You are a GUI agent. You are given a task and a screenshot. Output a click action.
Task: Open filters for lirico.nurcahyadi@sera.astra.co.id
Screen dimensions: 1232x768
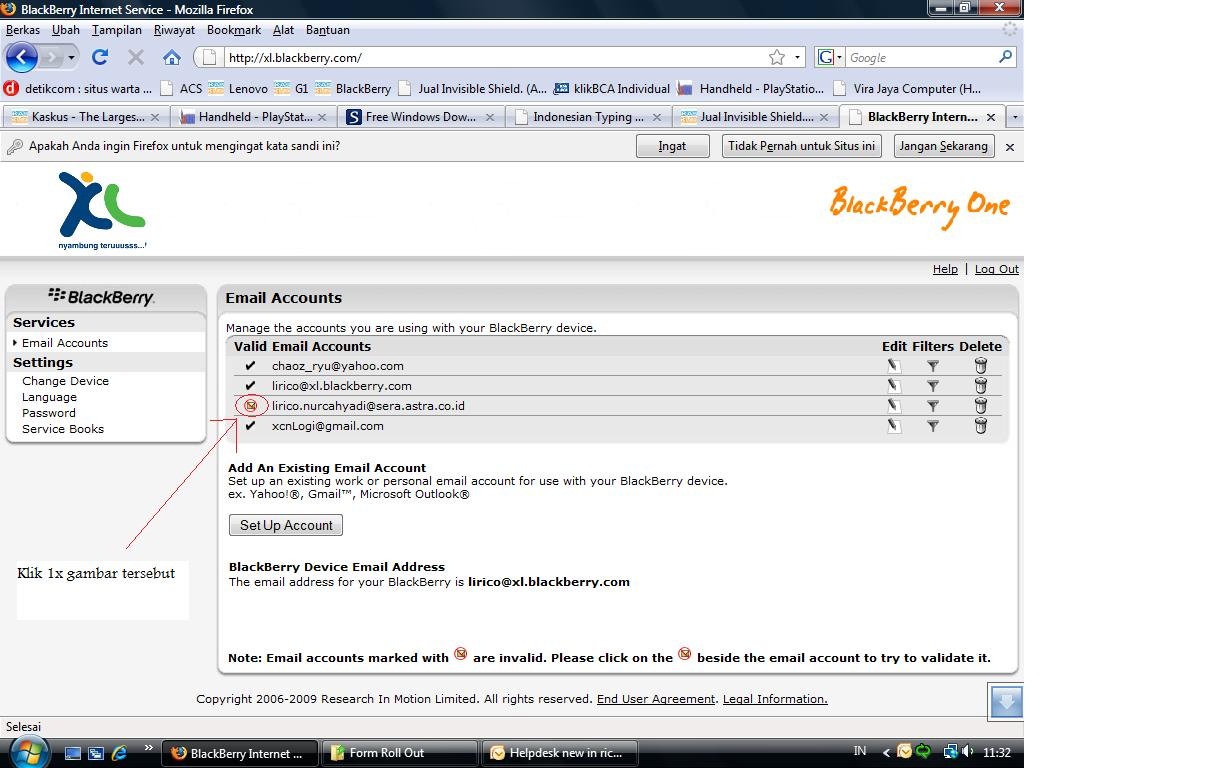click(933, 406)
